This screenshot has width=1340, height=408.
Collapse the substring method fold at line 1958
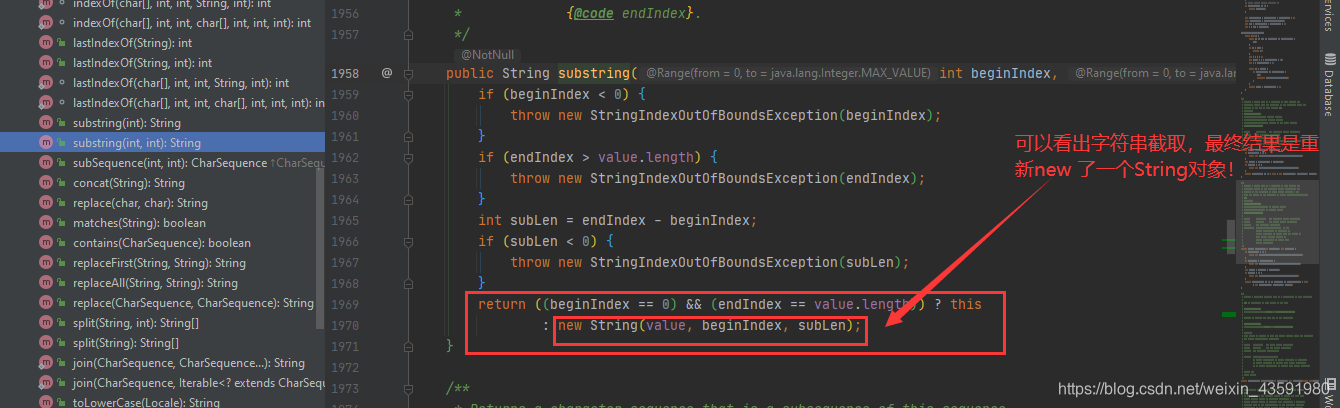click(408, 73)
